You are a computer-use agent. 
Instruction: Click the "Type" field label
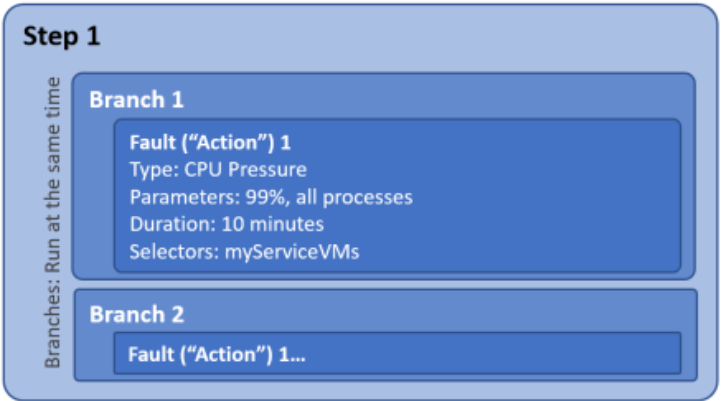tap(150, 170)
